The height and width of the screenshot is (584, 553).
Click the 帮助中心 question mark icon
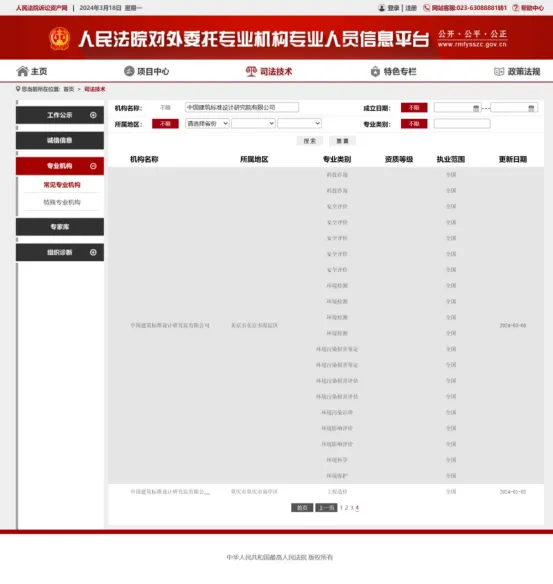(516, 8)
